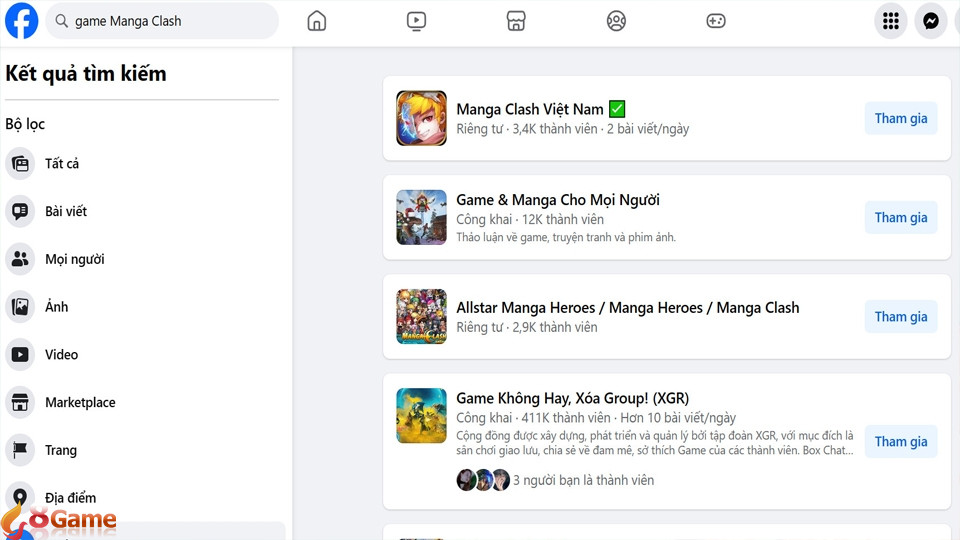Click 'Riêng tư · 2,9K thành viên' text

click(527, 328)
